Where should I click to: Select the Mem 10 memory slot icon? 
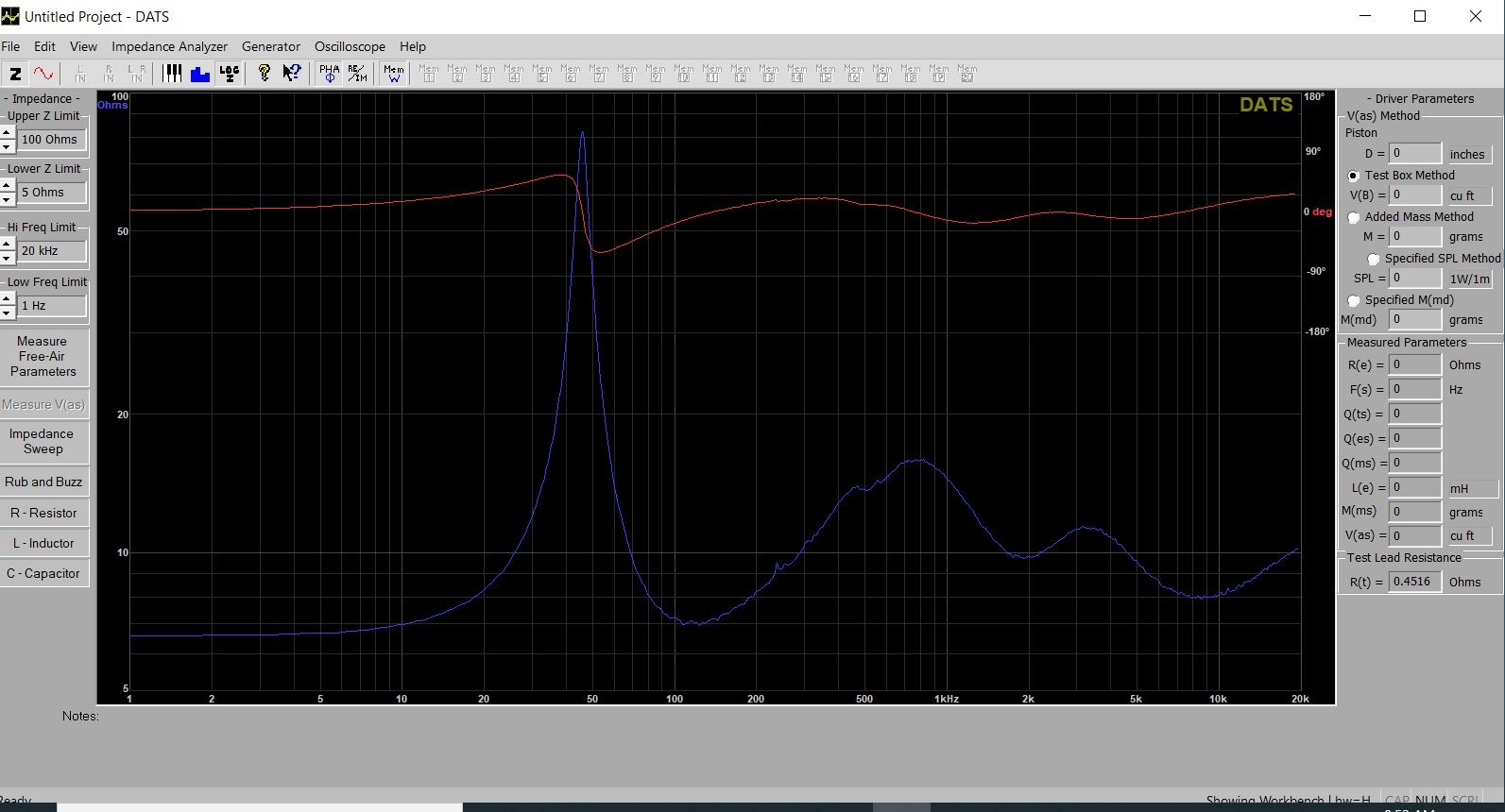[x=684, y=74]
